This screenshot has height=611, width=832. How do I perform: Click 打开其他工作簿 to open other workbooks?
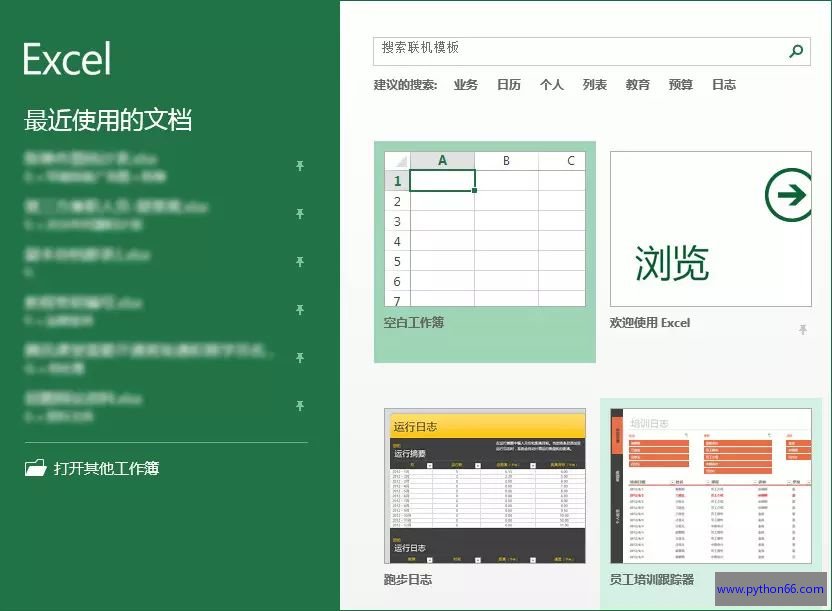(92, 468)
